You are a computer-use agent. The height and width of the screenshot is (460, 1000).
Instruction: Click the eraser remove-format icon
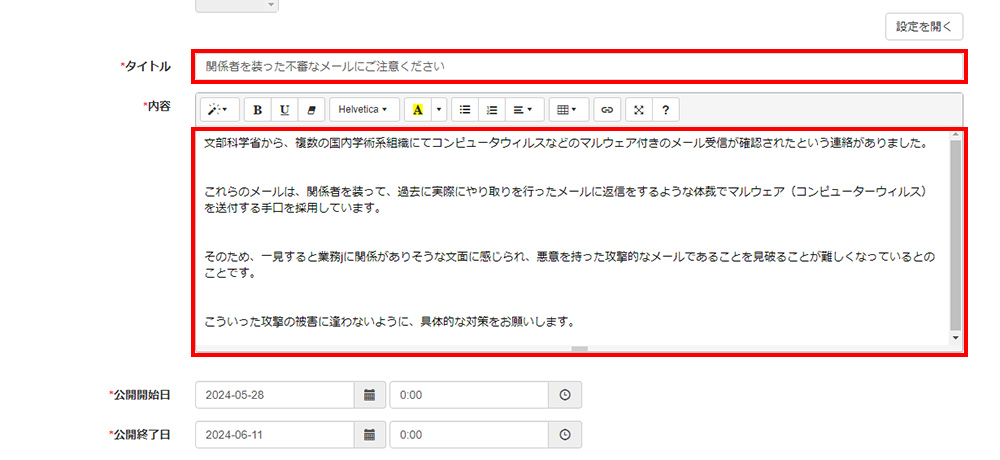click(311, 109)
